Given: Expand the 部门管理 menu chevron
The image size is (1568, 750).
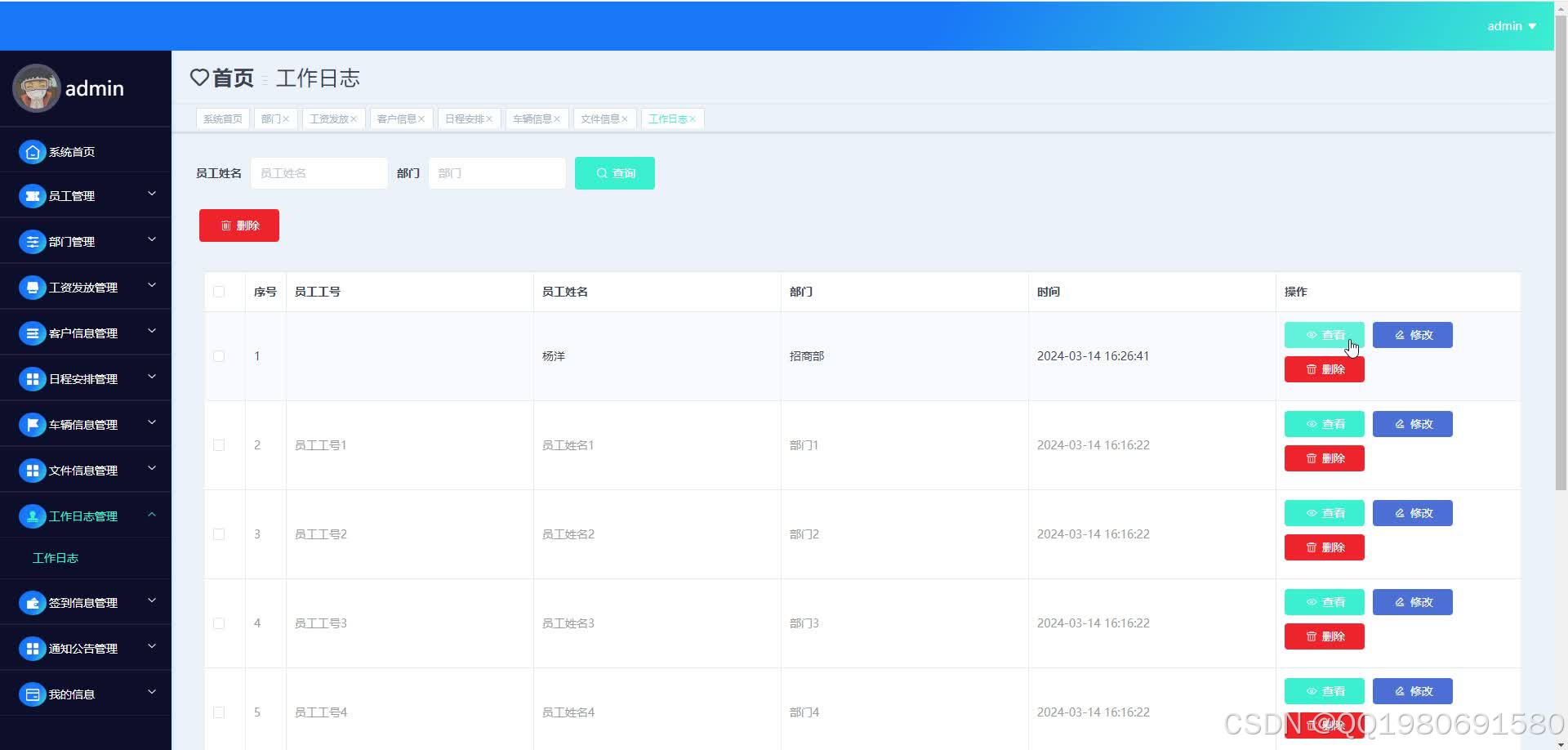Looking at the screenshot, I should 152,239.
